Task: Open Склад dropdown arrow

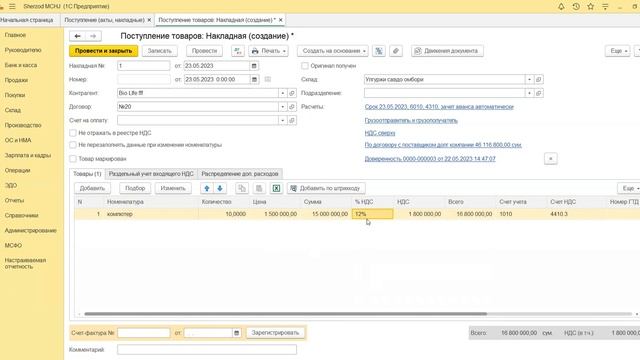Action: (x=529, y=80)
